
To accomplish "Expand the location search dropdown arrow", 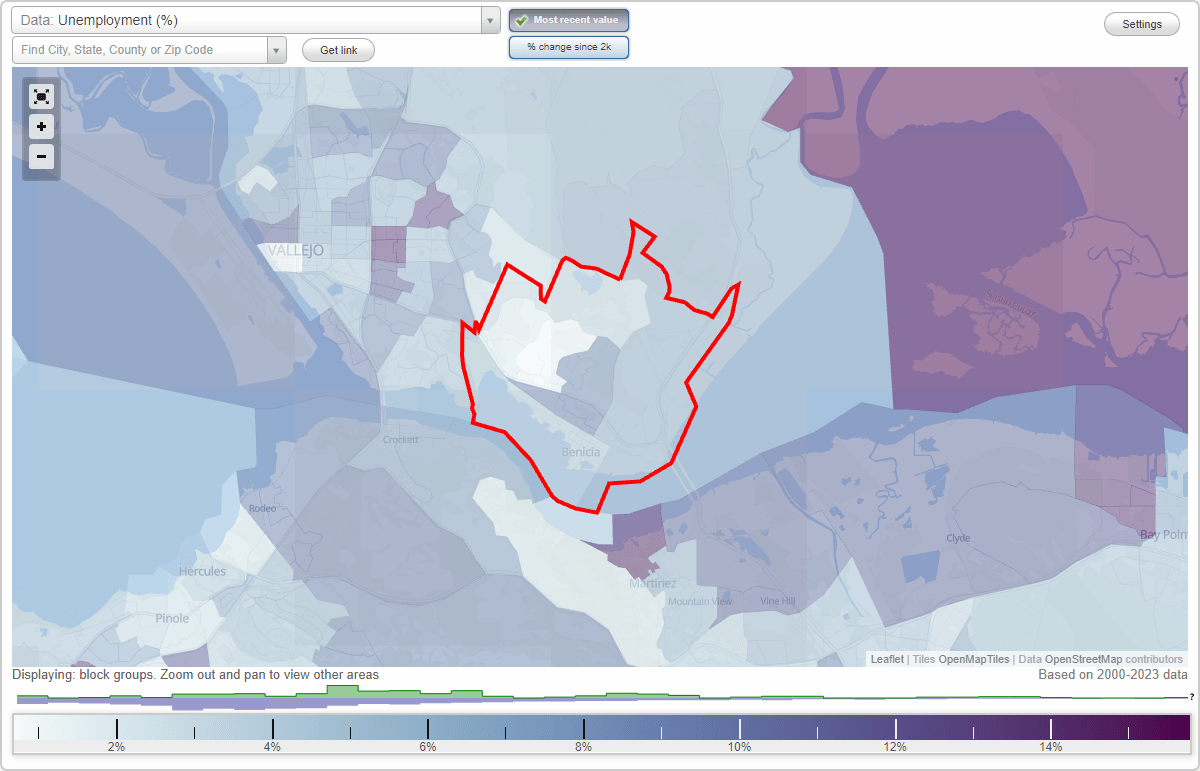I will 277,49.
